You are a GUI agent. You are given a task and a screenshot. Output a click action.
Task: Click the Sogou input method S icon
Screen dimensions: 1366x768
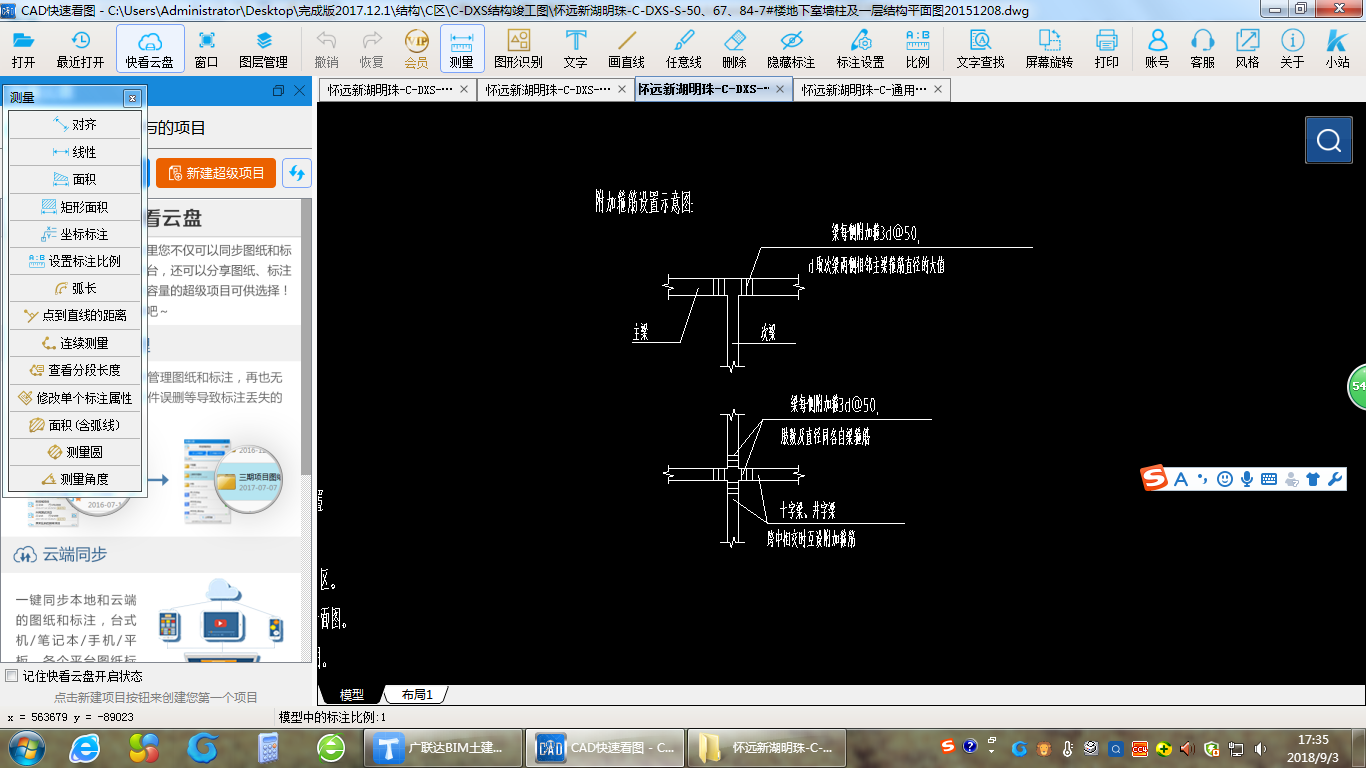coord(1155,479)
